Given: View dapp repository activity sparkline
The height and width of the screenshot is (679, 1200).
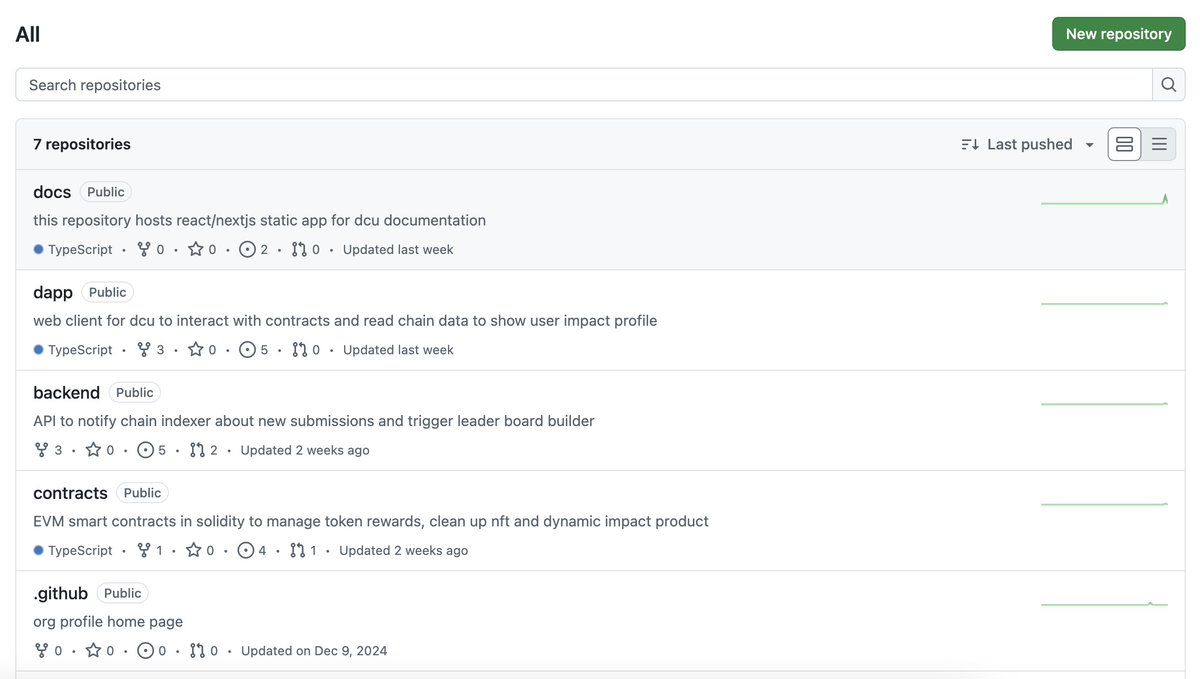Looking at the screenshot, I should pos(1104,302).
